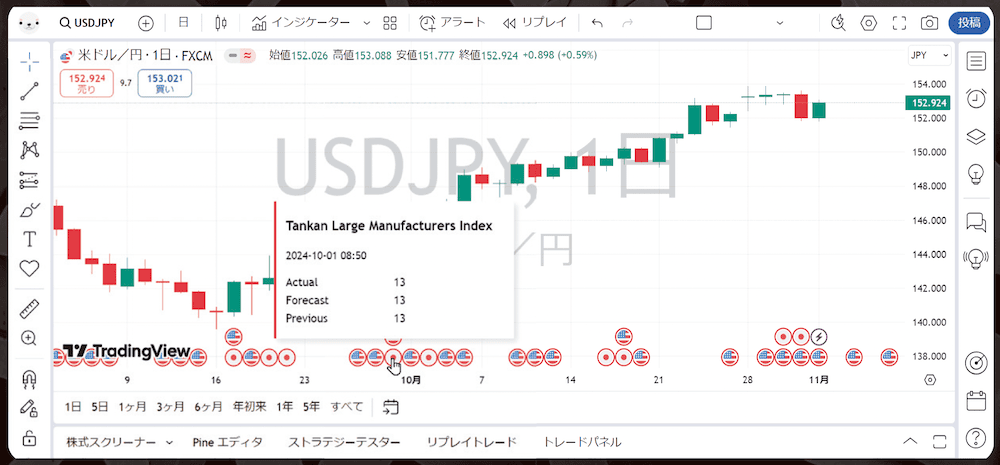Open indicator templates grid
Screen dimensions: 1000x465
pos(390,24)
